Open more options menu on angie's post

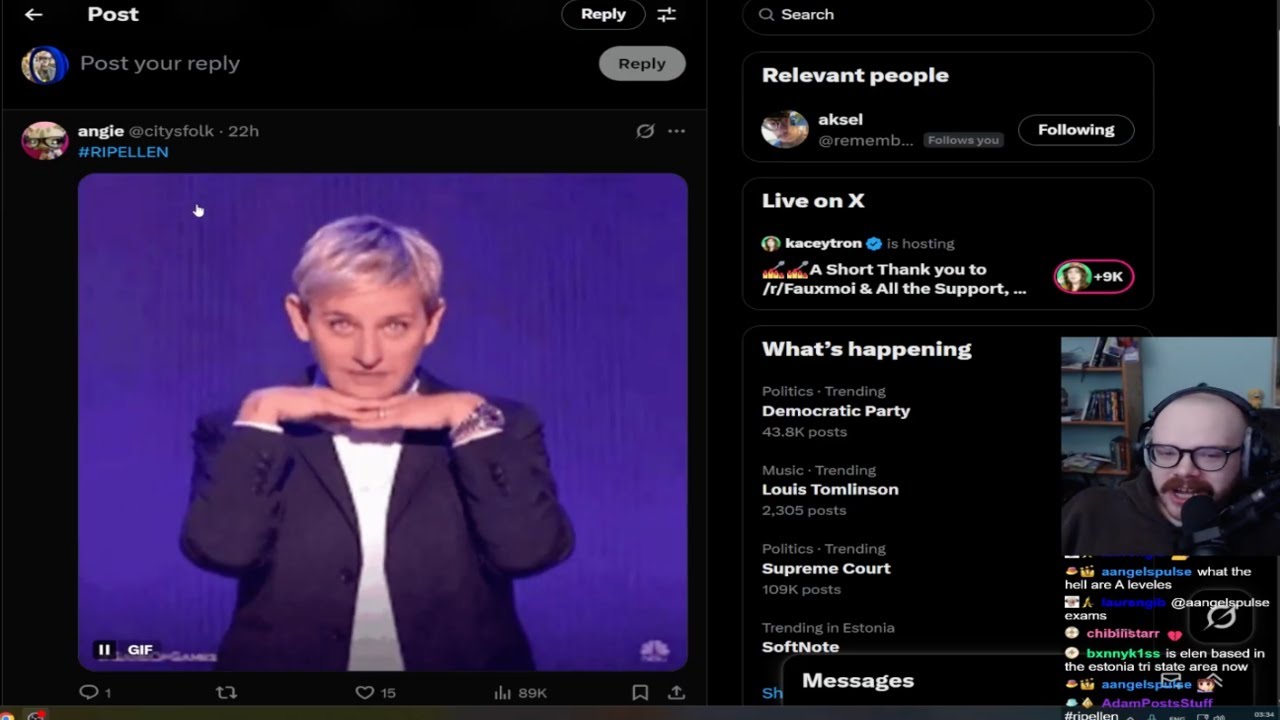point(676,131)
